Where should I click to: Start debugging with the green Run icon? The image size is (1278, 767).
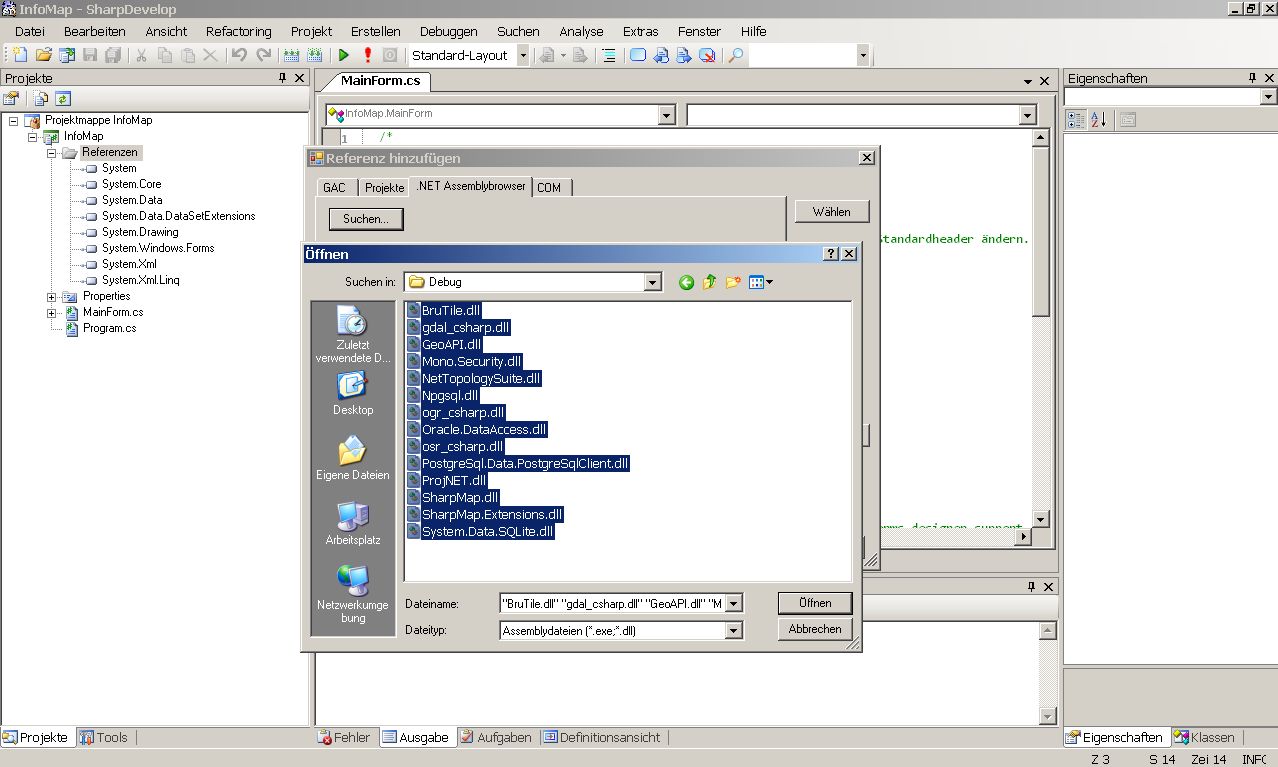point(343,55)
